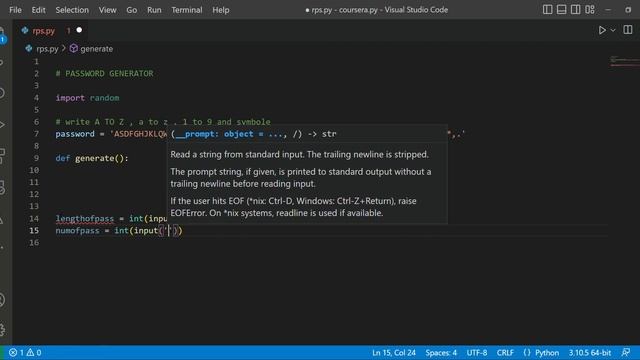This screenshot has width=640, height=360.
Task: Click the cube icon beside generate breadcrumb
Action: [73, 49]
